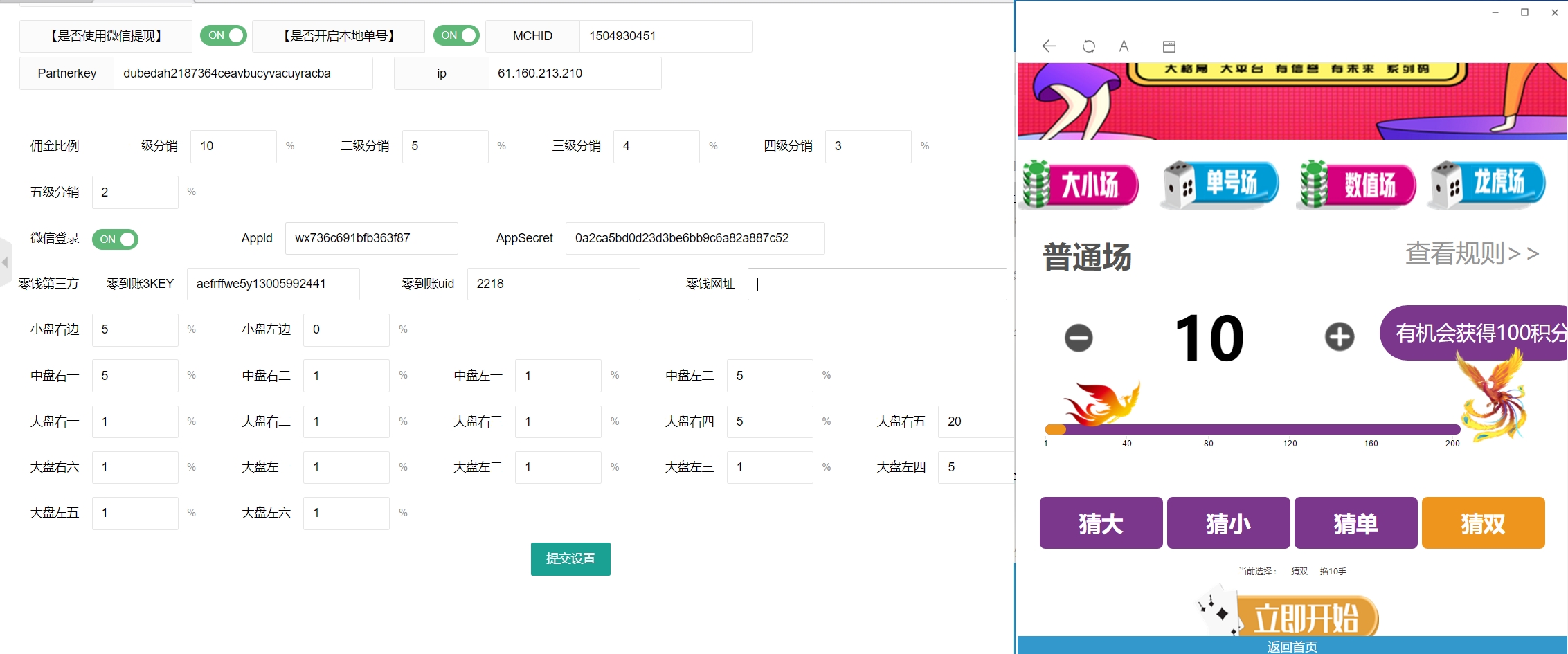Focus the 大盘右六 field

click(x=135, y=467)
